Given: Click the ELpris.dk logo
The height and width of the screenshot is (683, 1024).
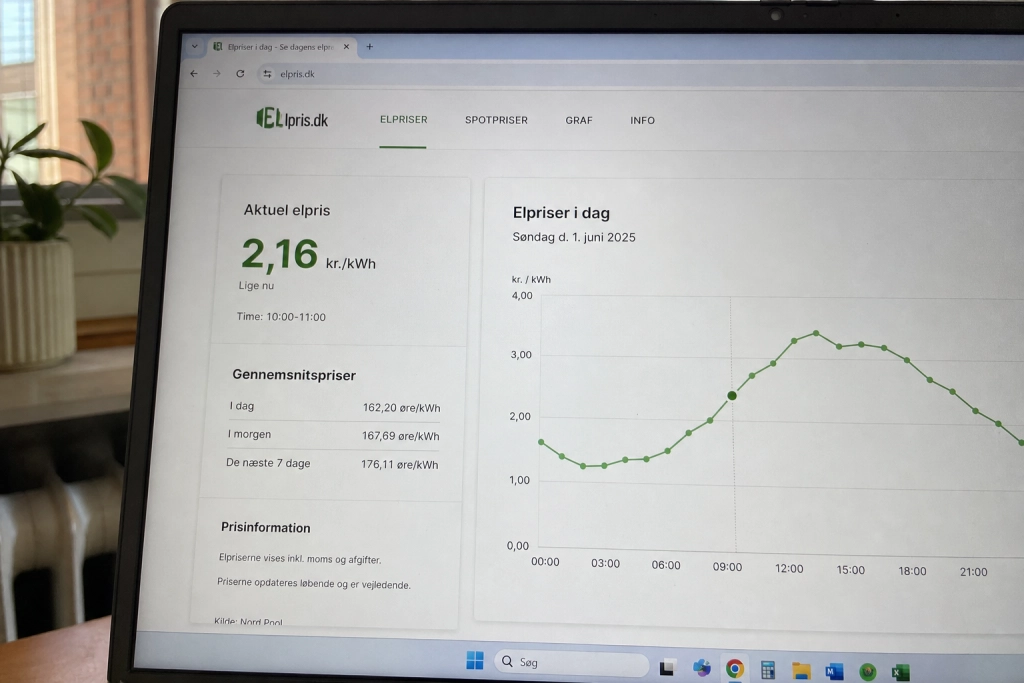Looking at the screenshot, I should click(292, 119).
